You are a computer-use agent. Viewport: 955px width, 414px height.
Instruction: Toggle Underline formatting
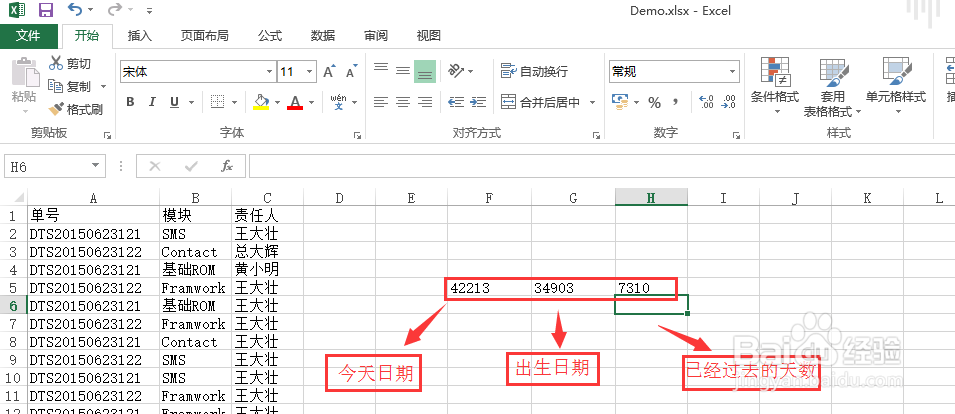click(x=174, y=102)
